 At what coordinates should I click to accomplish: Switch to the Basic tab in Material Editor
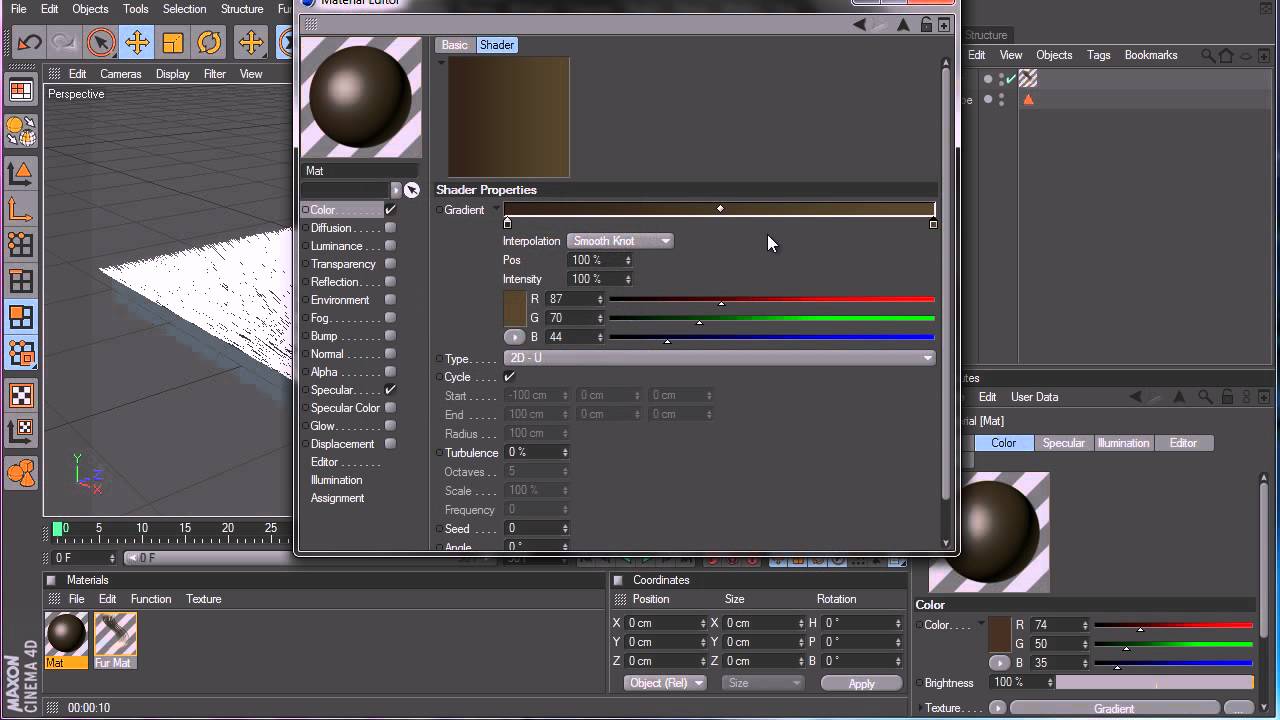(455, 45)
